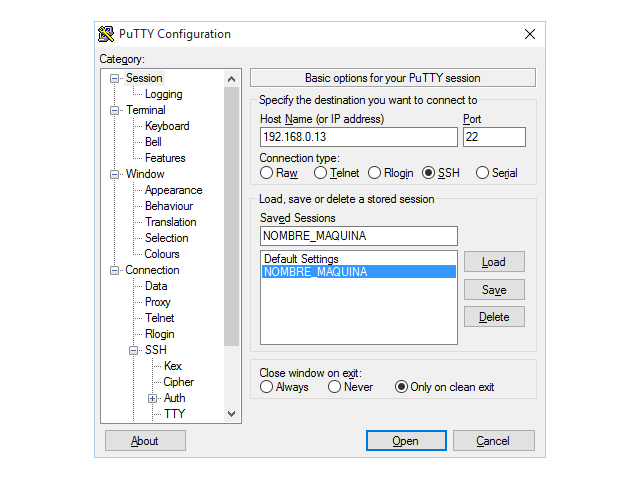Close the PuTTY Configuration window

pyautogui.click(x=530, y=34)
